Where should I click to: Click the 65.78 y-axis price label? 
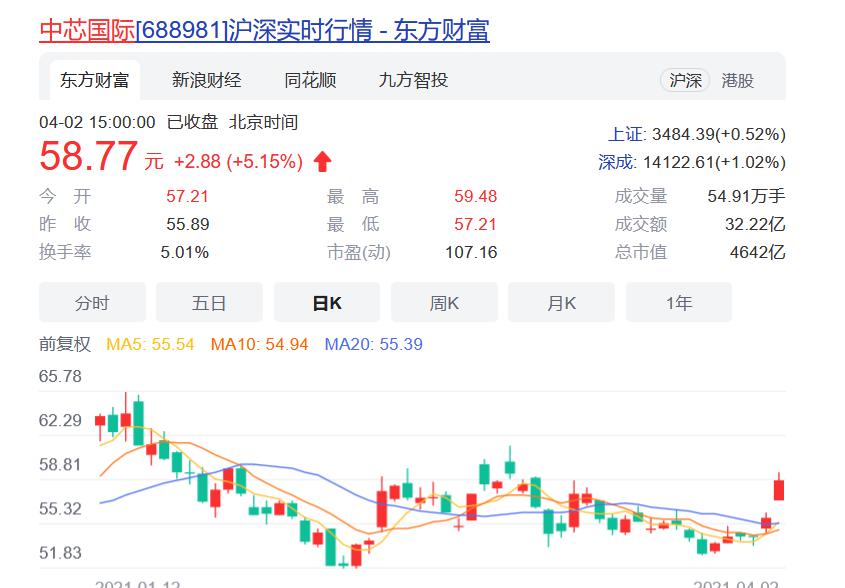point(60,376)
